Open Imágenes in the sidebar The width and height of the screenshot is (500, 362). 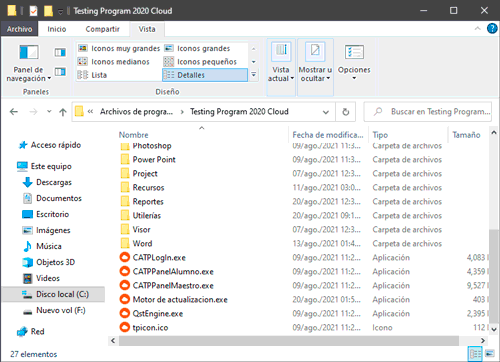point(46,230)
